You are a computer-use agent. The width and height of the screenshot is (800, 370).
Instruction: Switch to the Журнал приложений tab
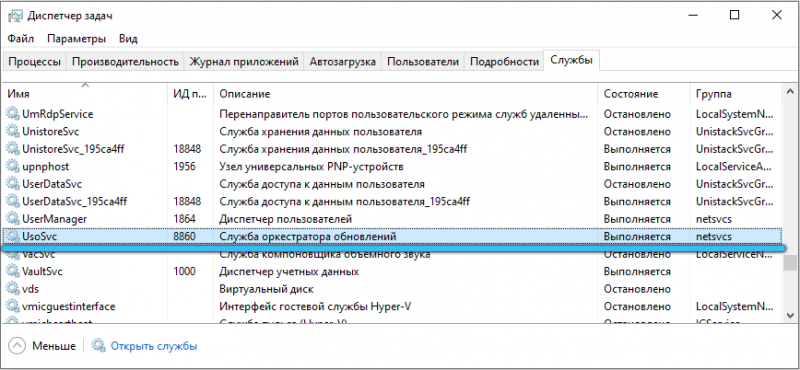[x=244, y=62]
